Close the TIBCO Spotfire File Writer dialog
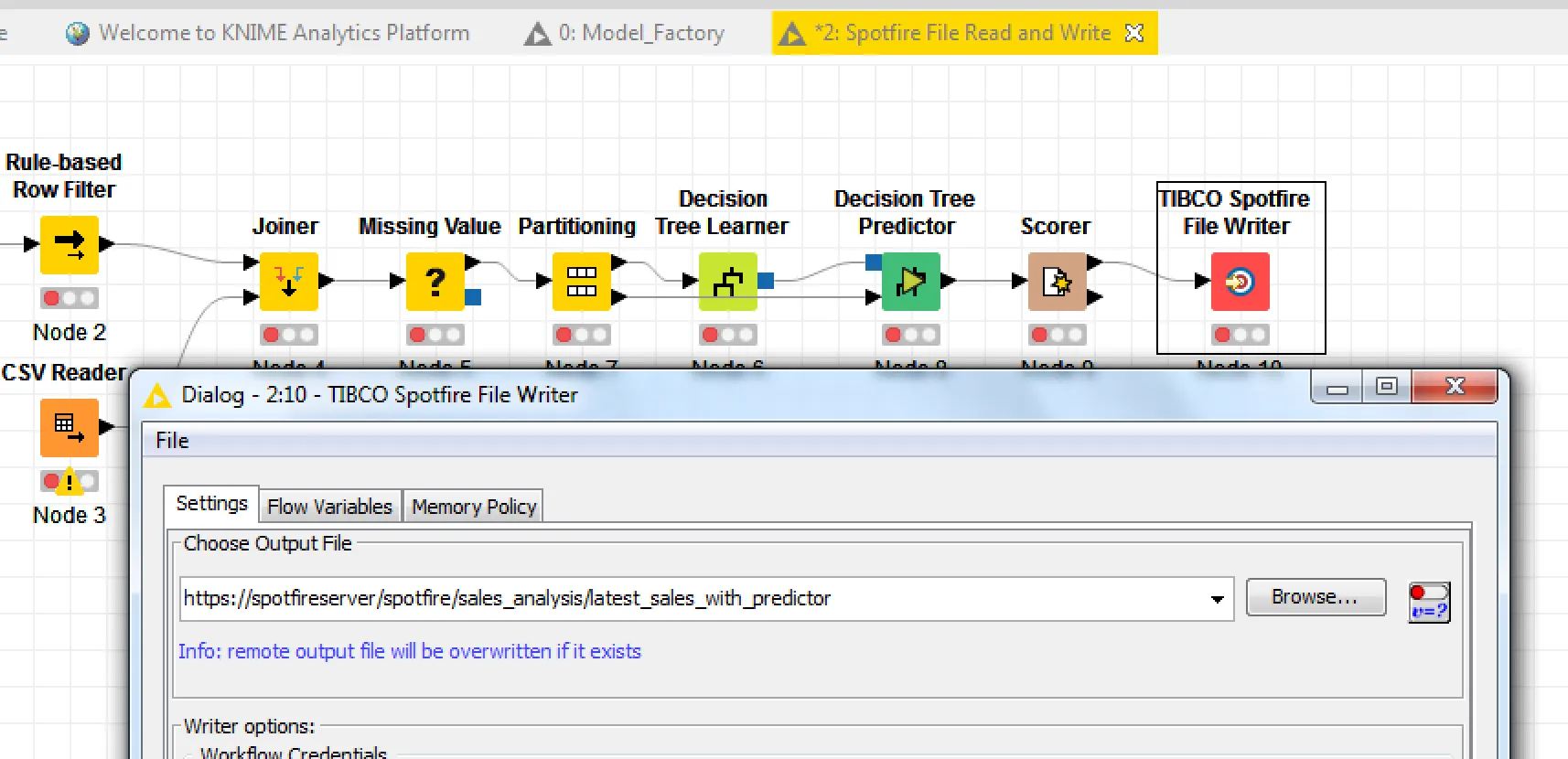 click(1455, 386)
